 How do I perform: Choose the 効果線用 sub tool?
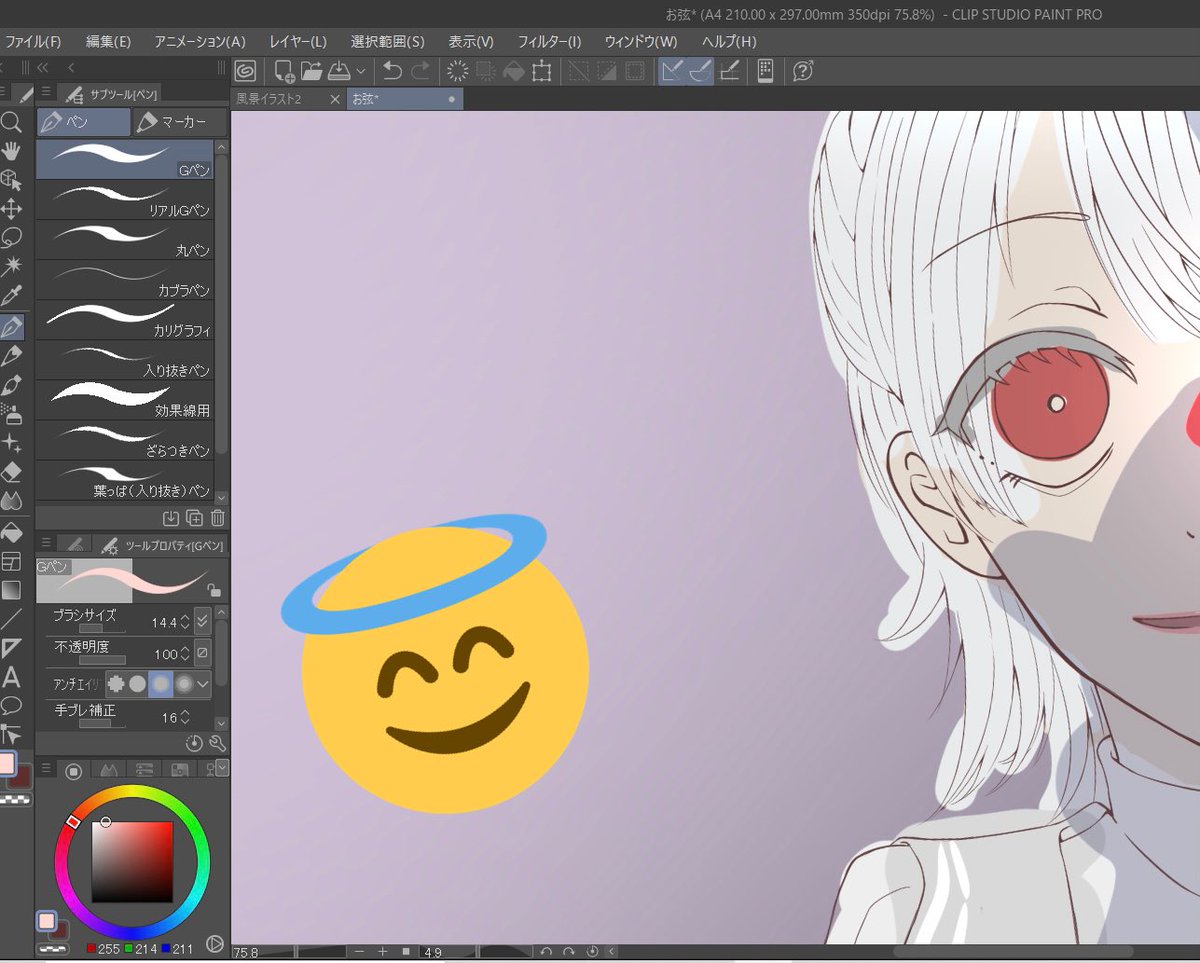click(125, 400)
